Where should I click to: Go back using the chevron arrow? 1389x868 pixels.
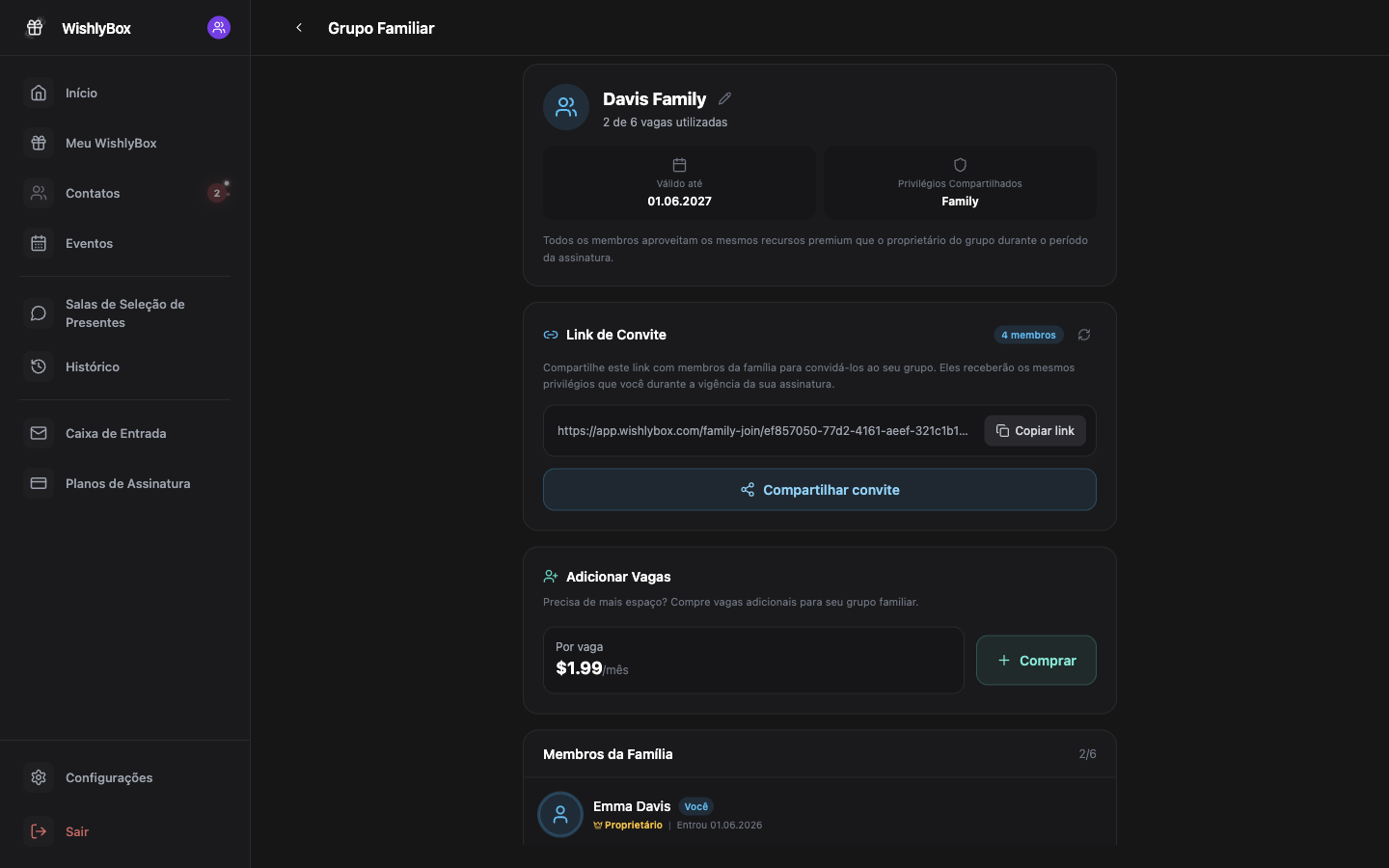pos(299,28)
